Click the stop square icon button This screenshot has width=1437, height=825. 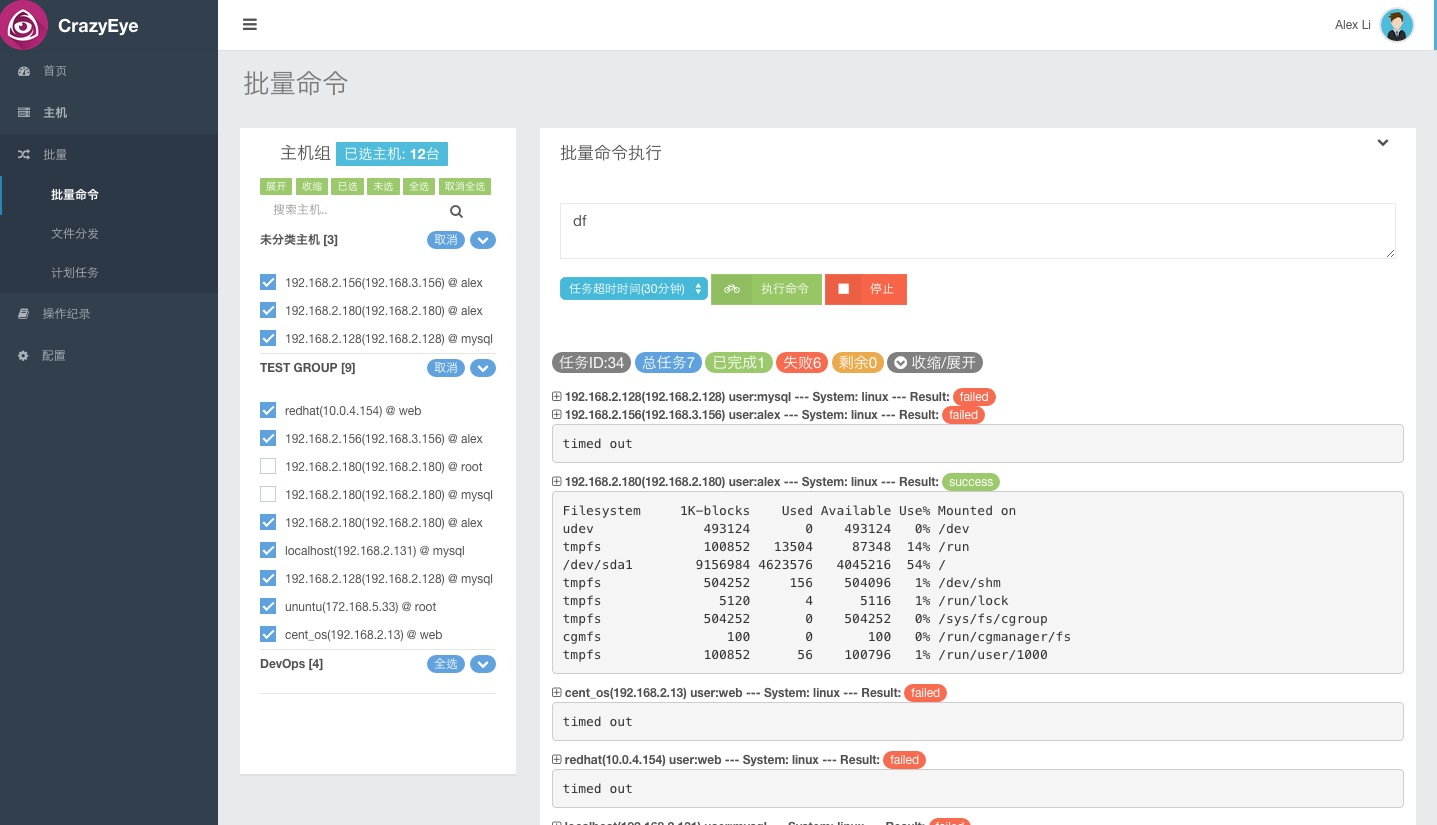tap(843, 289)
